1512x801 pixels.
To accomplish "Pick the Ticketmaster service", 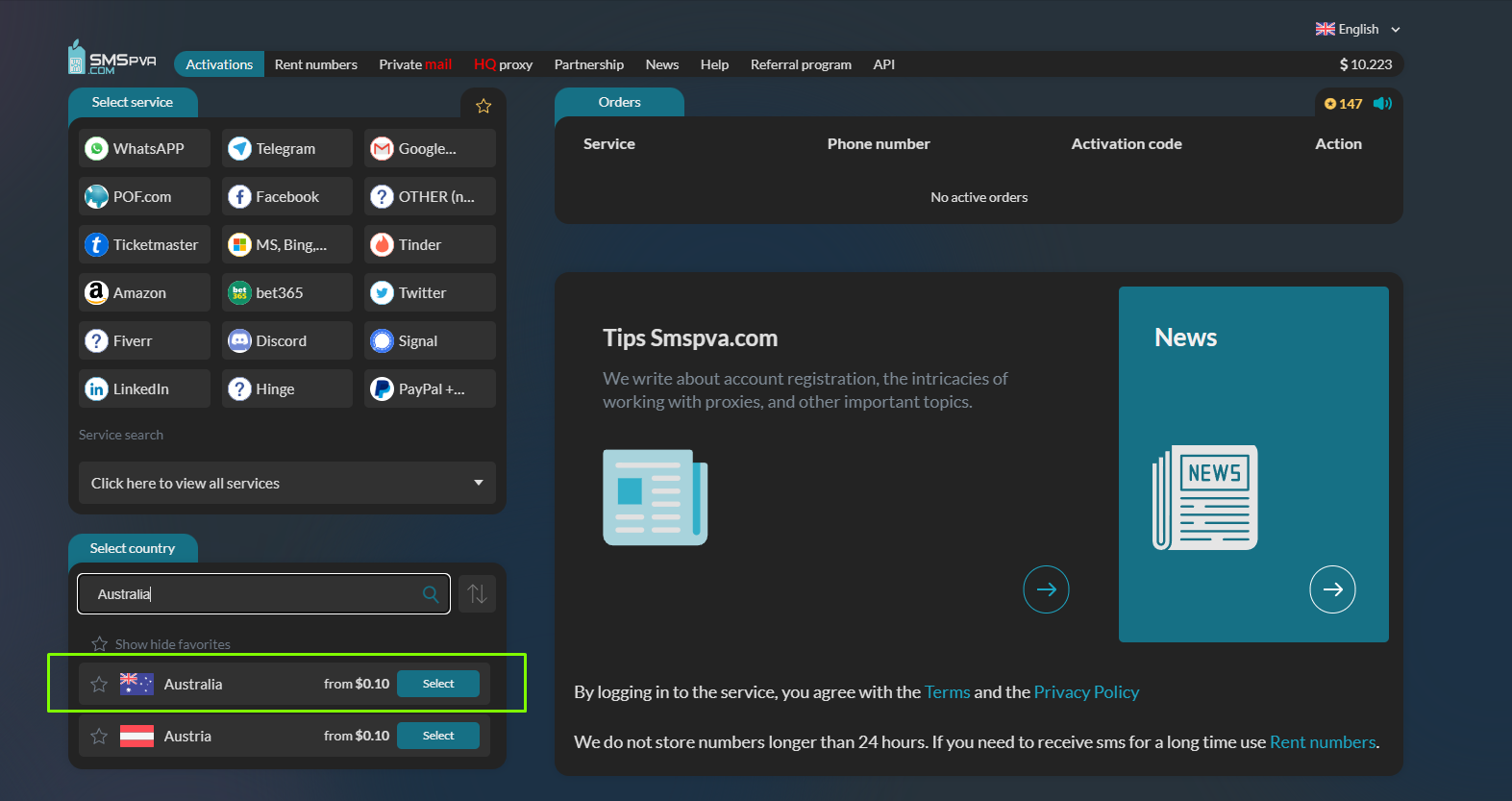I will [144, 244].
